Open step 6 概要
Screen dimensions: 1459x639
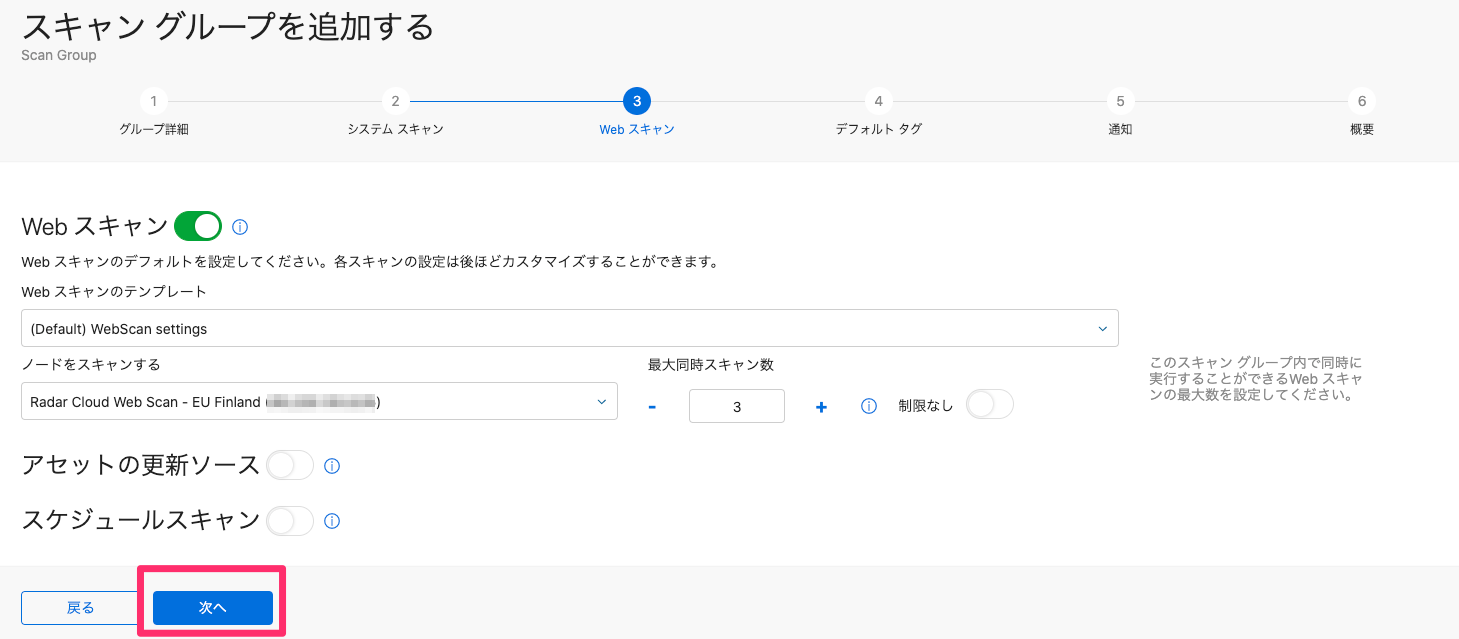(1361, 101)
